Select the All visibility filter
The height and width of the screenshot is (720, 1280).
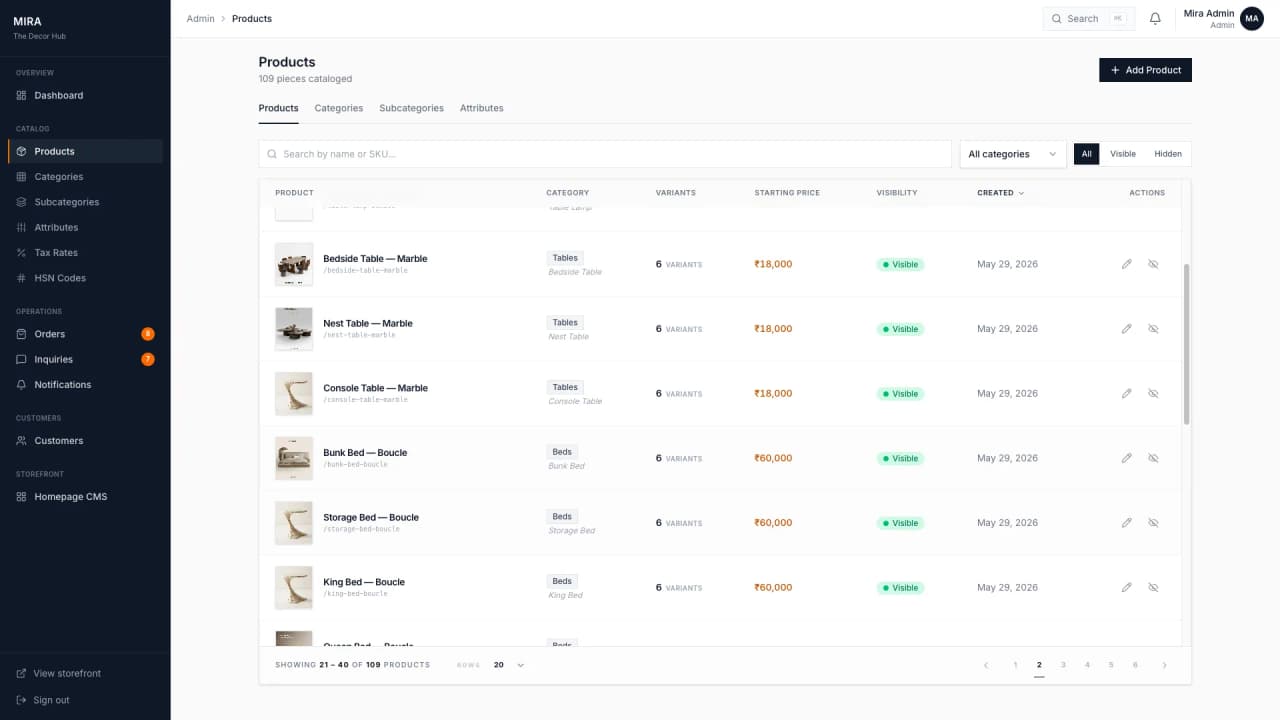tap(1086, 154)
